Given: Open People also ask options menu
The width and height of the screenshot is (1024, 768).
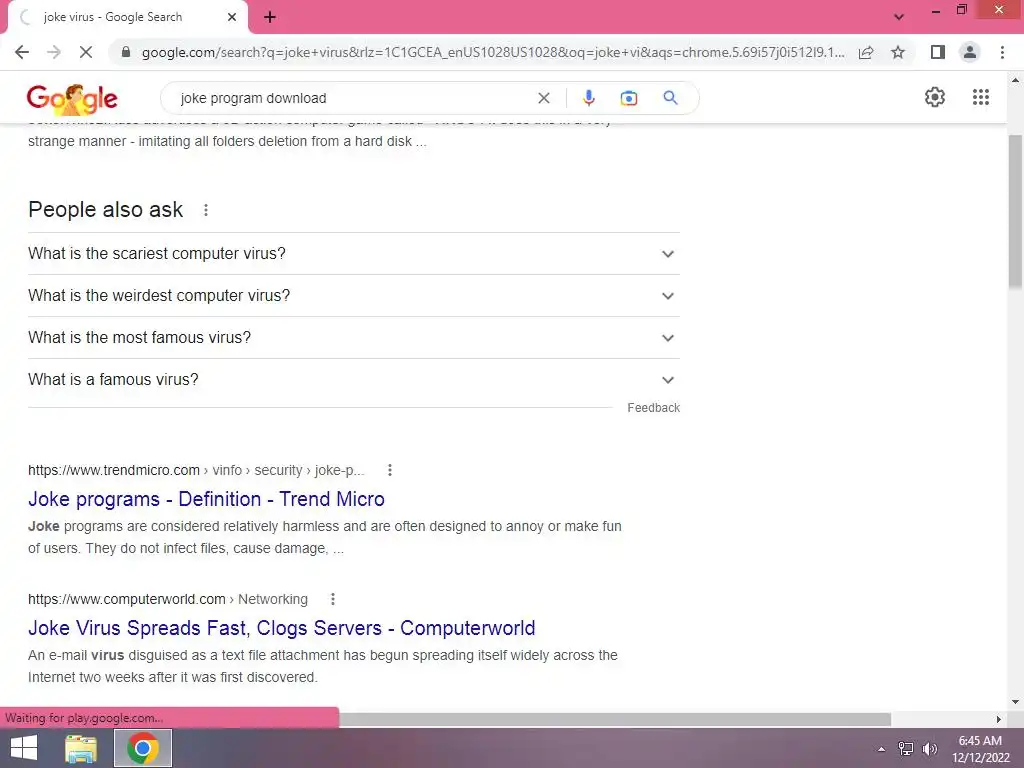Looking at the screenshot, I should (x=206, y=210).
